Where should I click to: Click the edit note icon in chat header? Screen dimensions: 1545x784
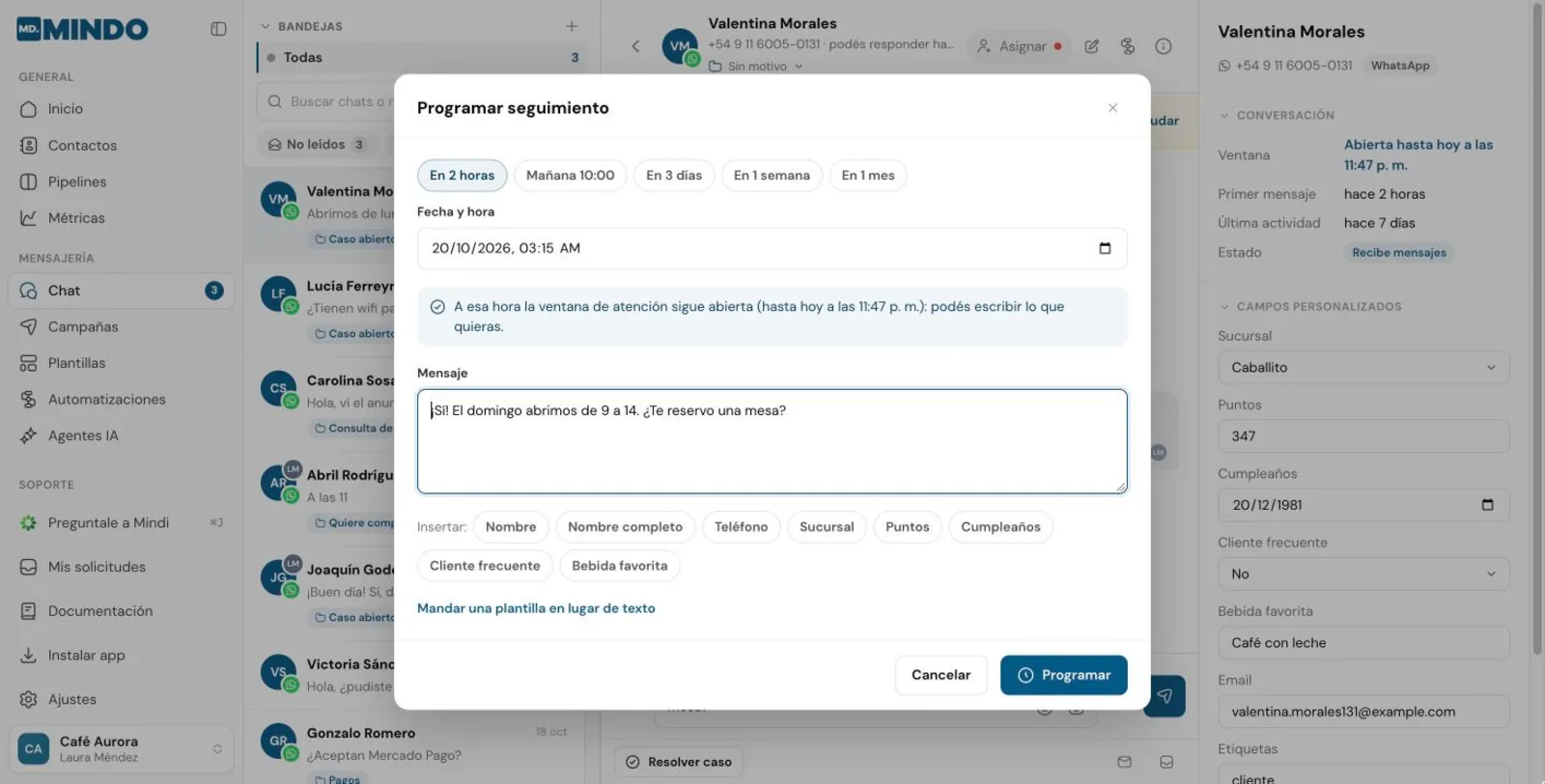[x=1092, y=46]
